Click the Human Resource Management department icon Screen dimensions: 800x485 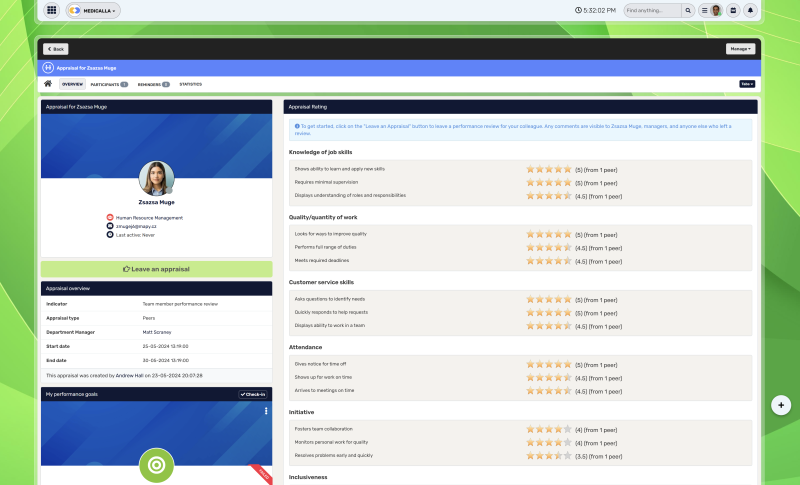pyautogui.click(x=110, y=217)
